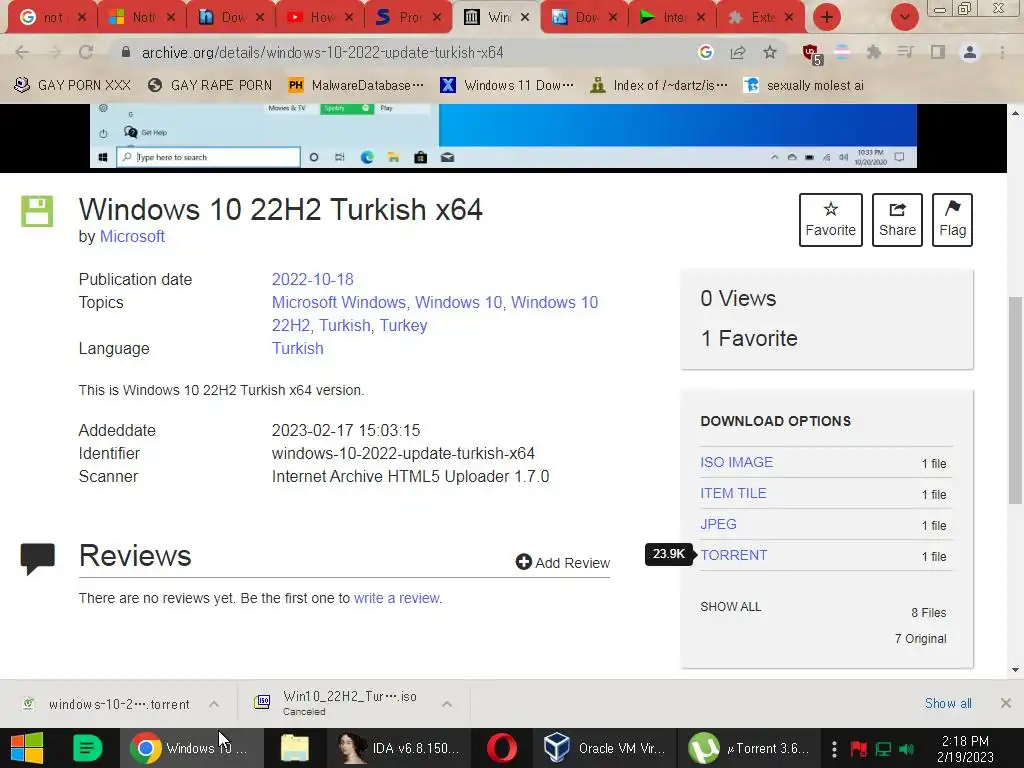This screenshot has width=1024, height=768.
Task: Open the Extensions puzzle icon
Action: 873,52
